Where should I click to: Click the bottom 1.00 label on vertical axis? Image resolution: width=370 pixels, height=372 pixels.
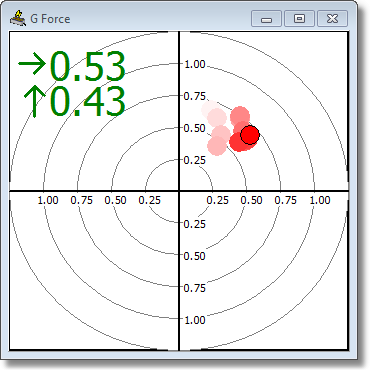pyautogui.click(x=195, y=320)
